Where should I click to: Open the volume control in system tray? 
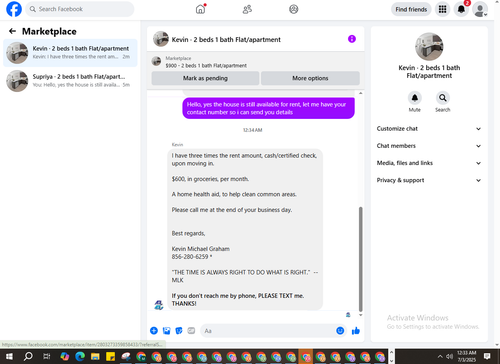pos(449,356)
